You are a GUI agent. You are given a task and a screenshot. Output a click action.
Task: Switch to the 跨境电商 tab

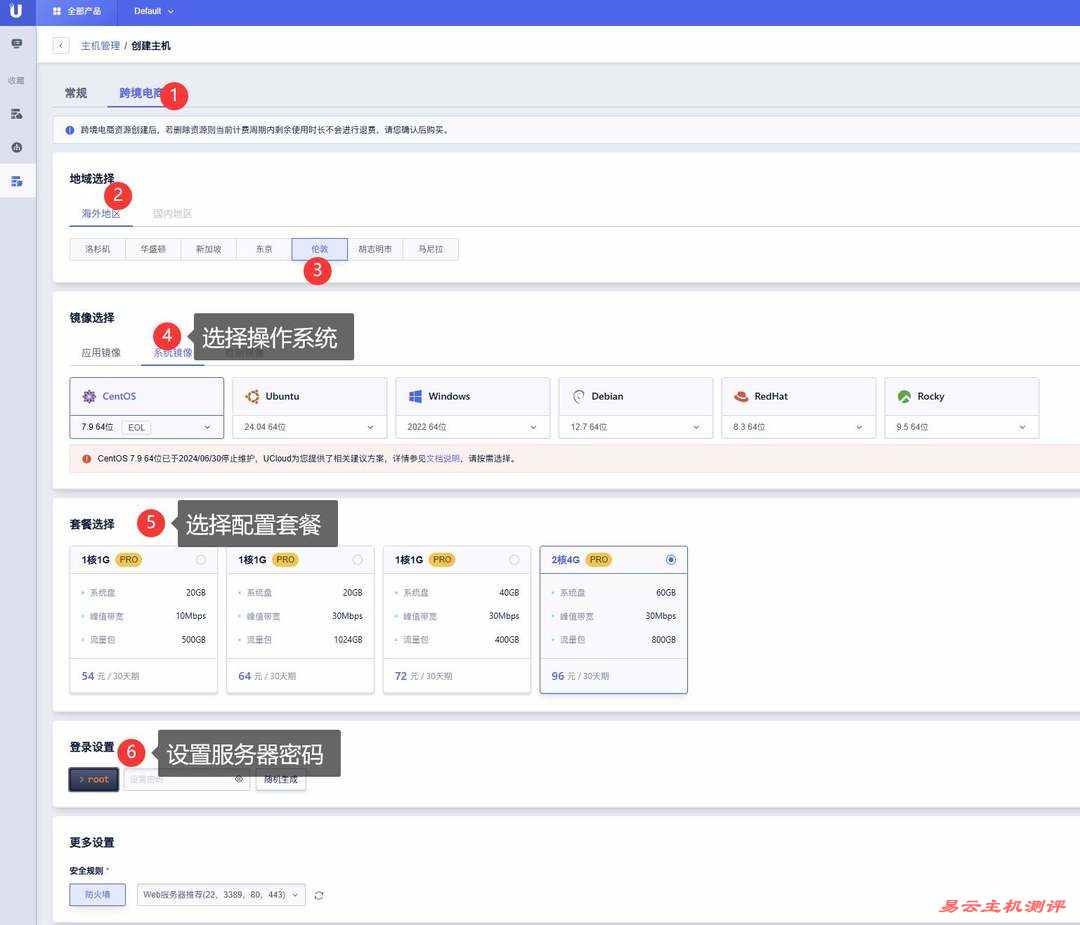[141, 93]
